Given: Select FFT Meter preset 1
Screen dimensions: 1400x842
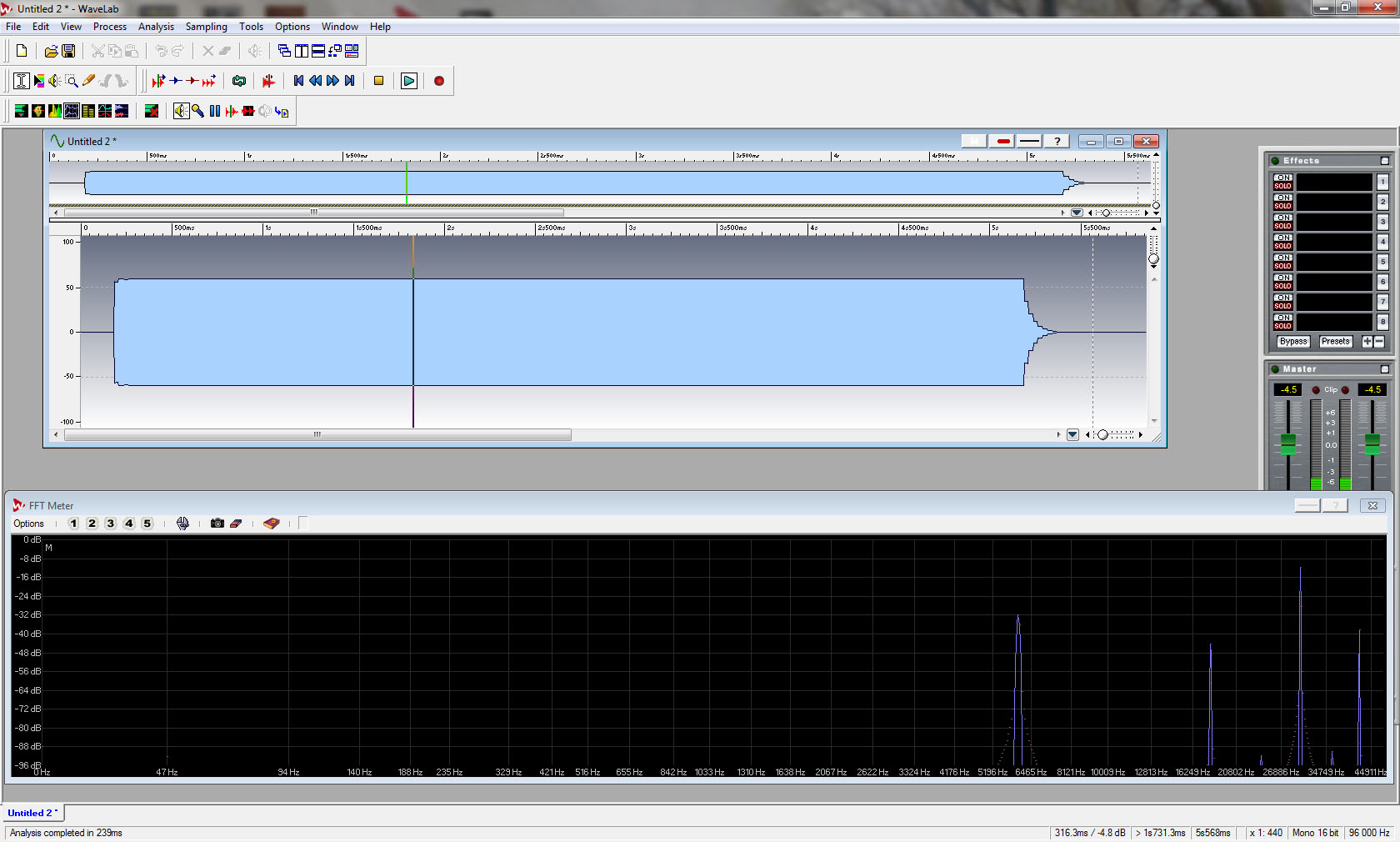Looking at the screenshot, I should pos(73,524).
